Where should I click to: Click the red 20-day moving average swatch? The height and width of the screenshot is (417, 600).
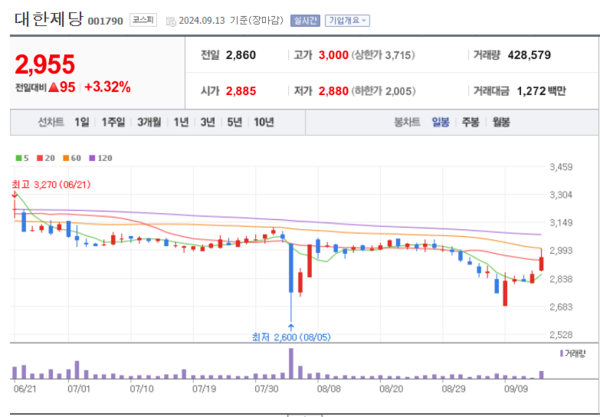[x=40, y=158]
